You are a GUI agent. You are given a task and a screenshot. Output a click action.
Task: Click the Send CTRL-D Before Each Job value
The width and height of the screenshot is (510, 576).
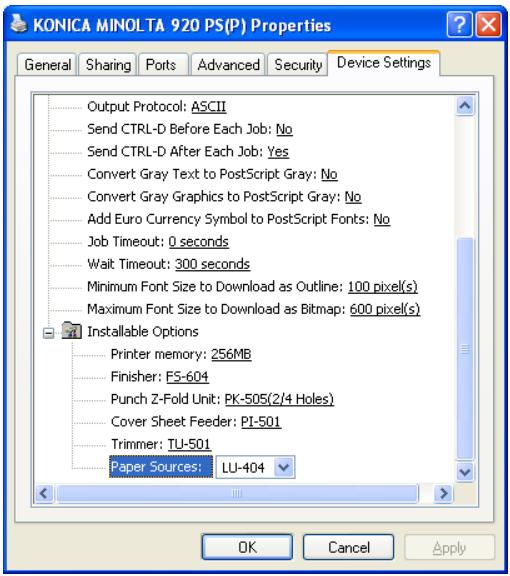point(284,129)
